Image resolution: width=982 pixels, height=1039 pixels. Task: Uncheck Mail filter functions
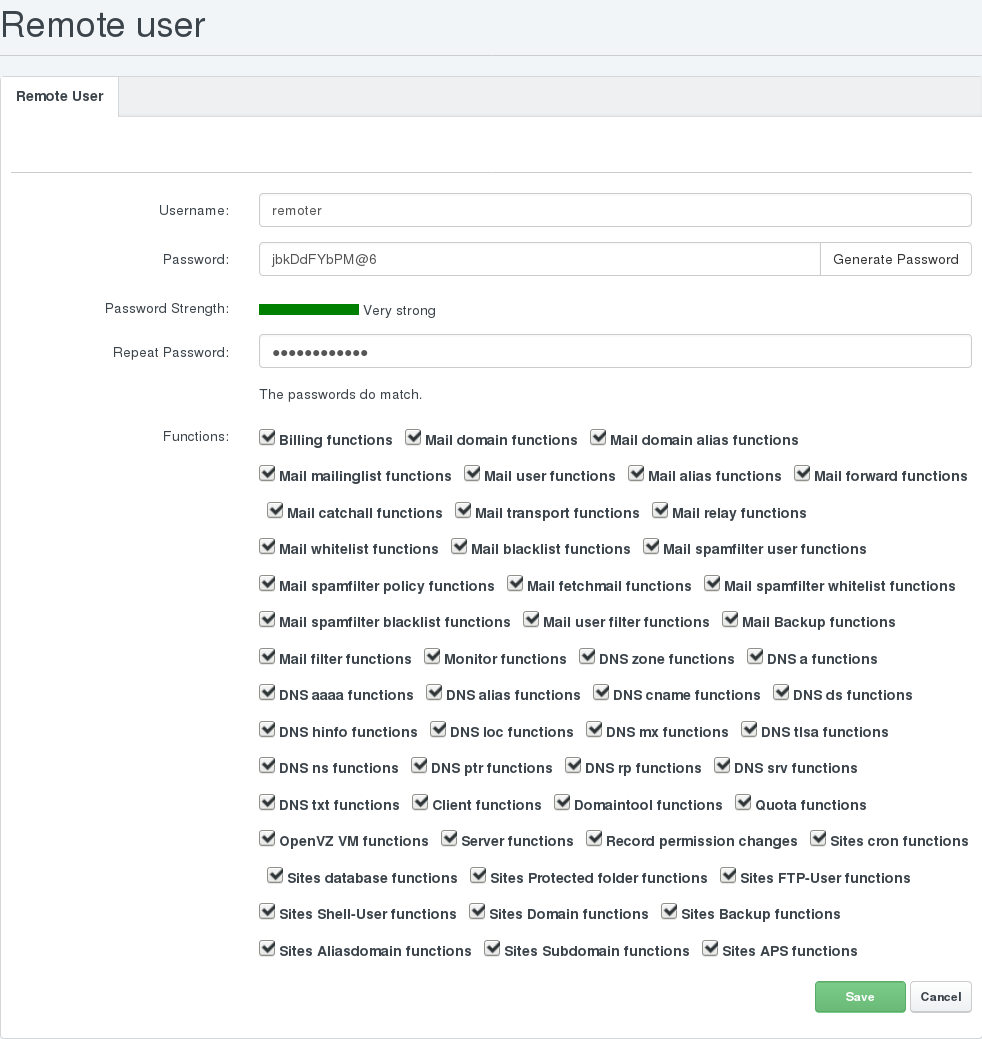(x=267, y=656)
